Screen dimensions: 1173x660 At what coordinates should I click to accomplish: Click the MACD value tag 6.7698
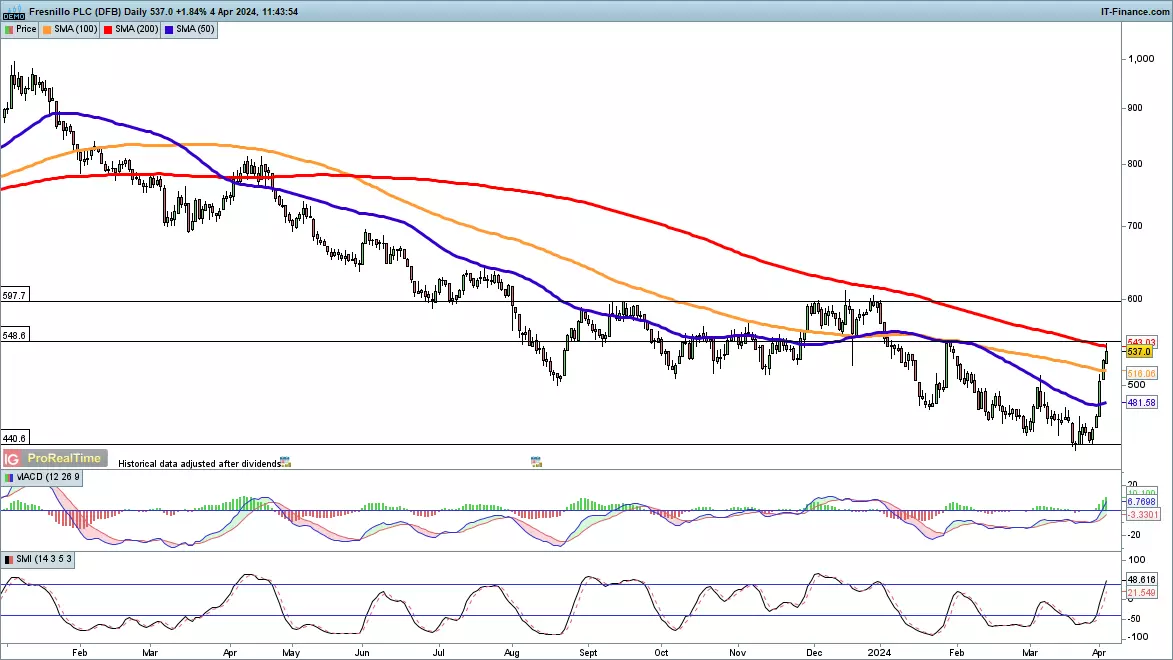click(1142, 502)
